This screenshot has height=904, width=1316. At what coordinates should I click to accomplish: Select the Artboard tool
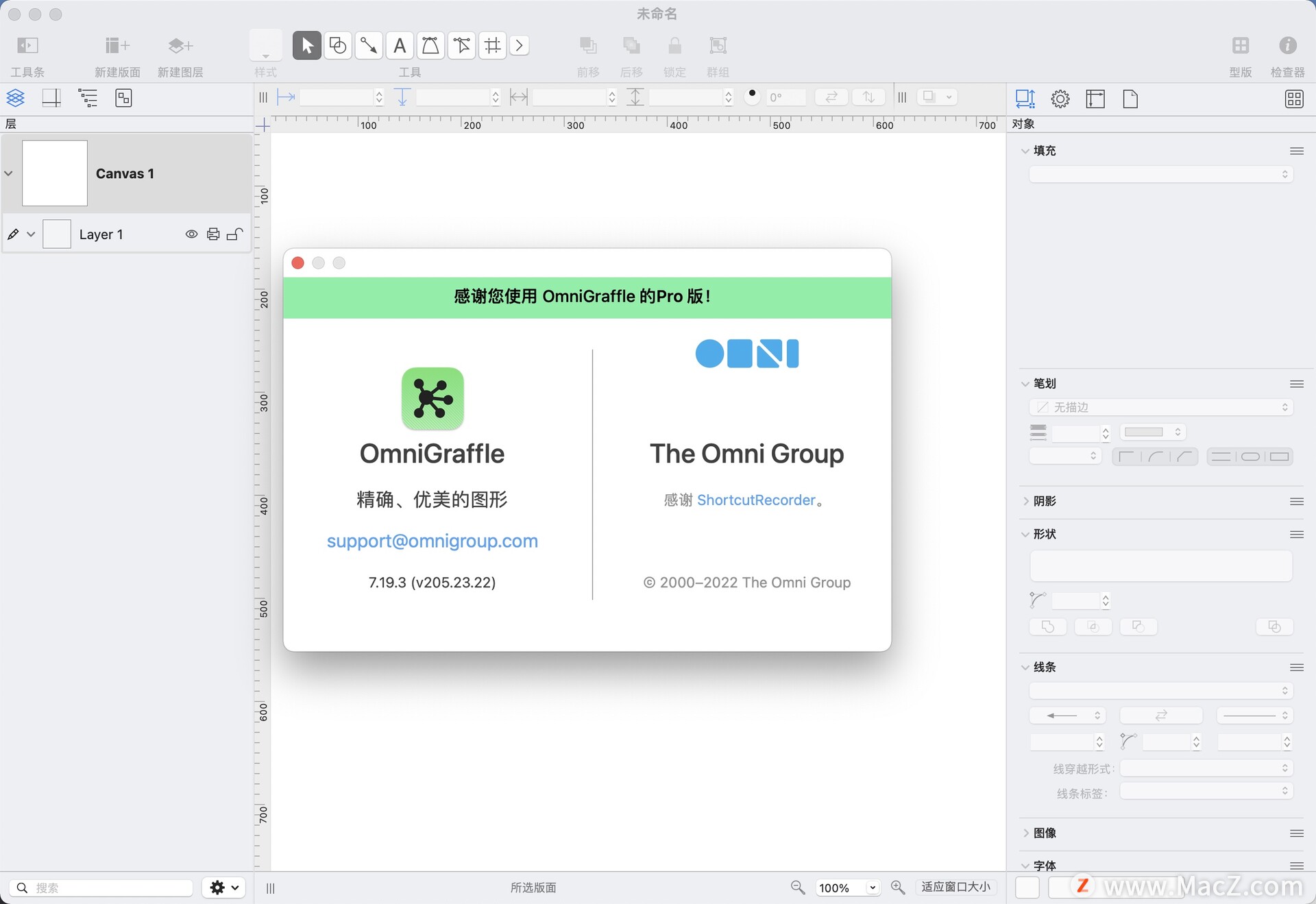click(492, 45)
